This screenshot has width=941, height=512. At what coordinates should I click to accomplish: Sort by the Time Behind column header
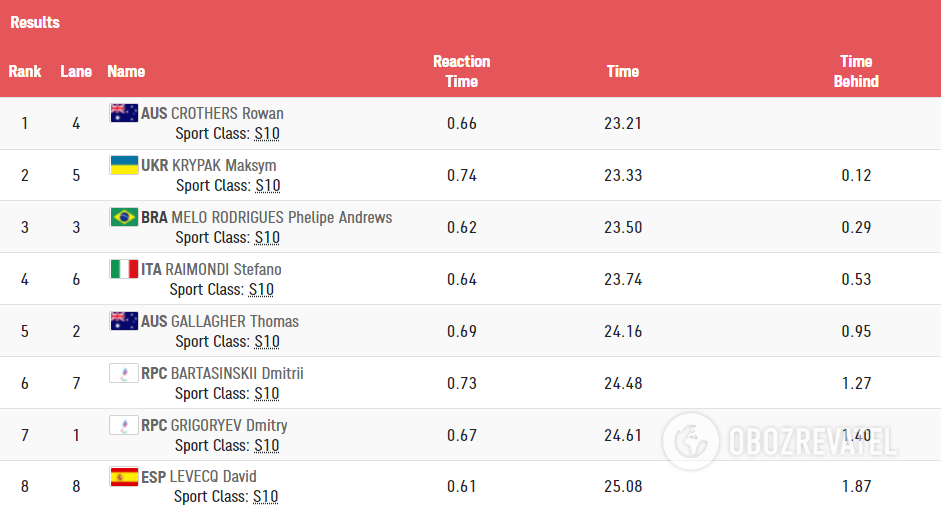coord(856,71)
